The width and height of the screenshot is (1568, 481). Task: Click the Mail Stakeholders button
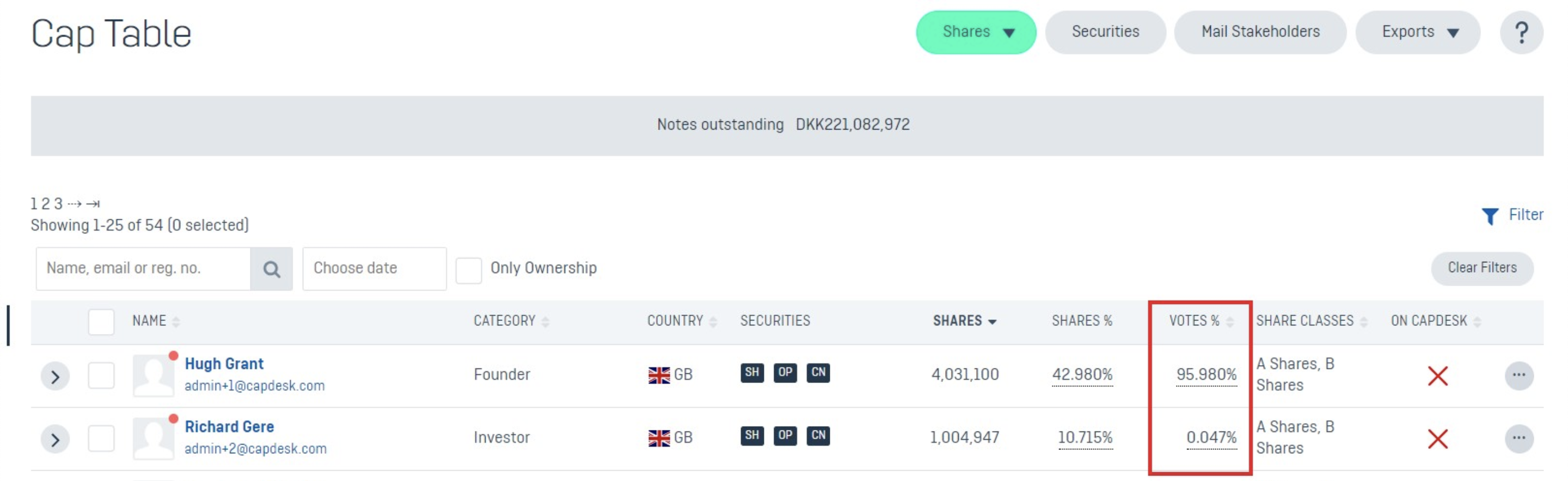pyautogui.click(x=1259, y=32)
